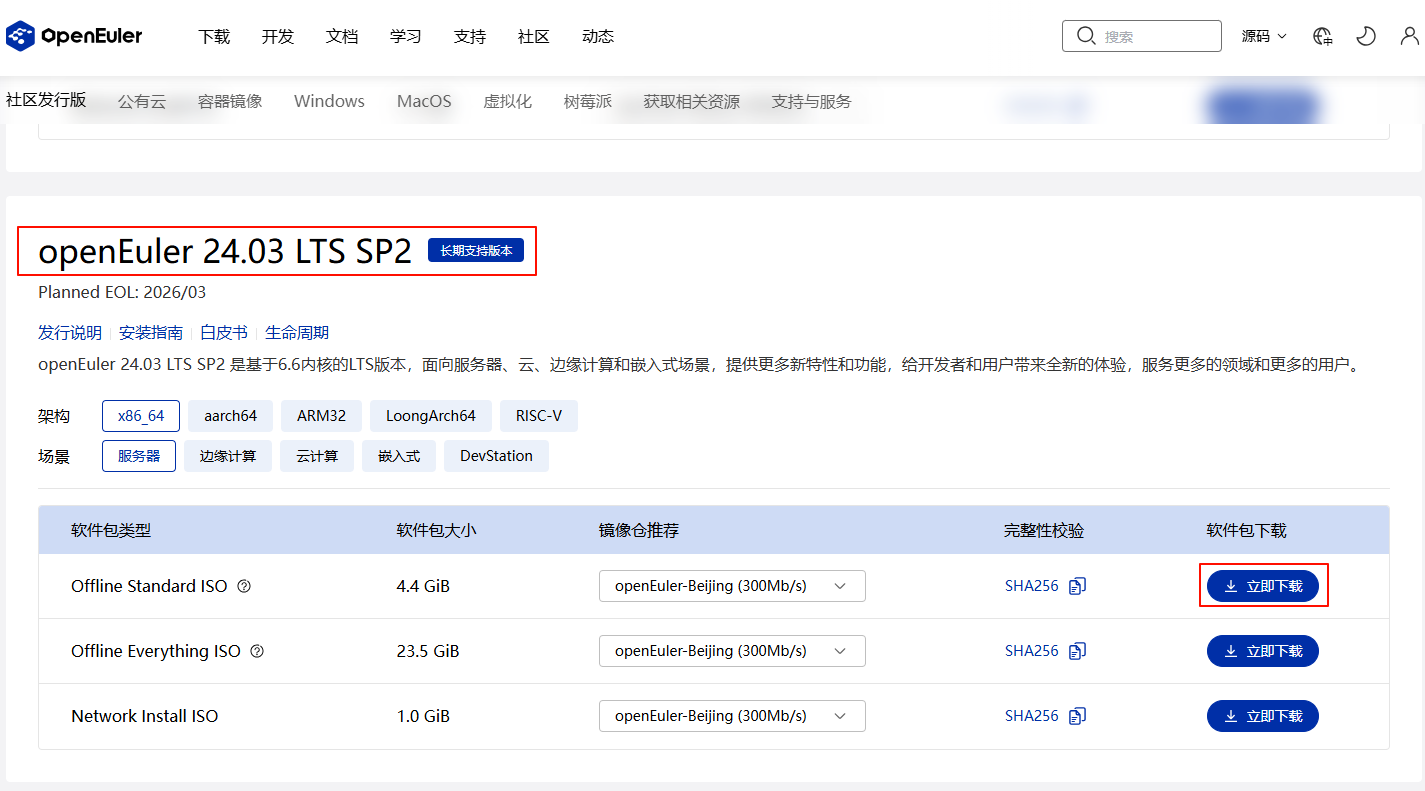The height and width of the screenshot is (791, 1425).
Task: Select 服务器 scenario
Action: click(139, 456)
